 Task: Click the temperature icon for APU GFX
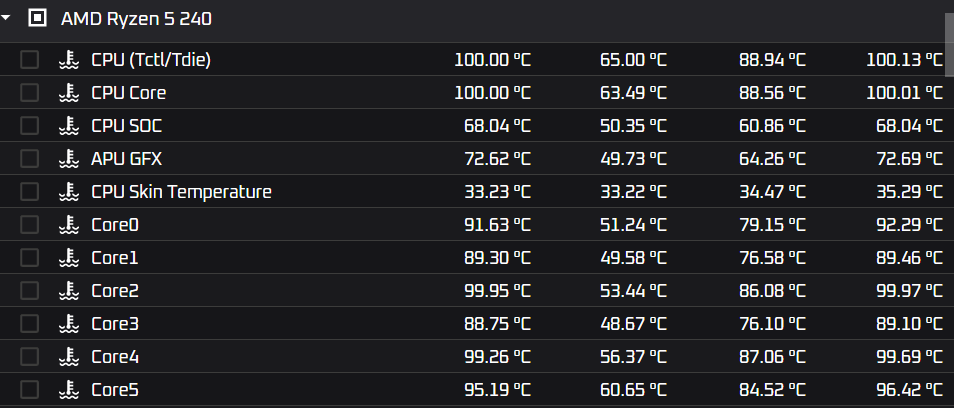(x=69, y=159)
